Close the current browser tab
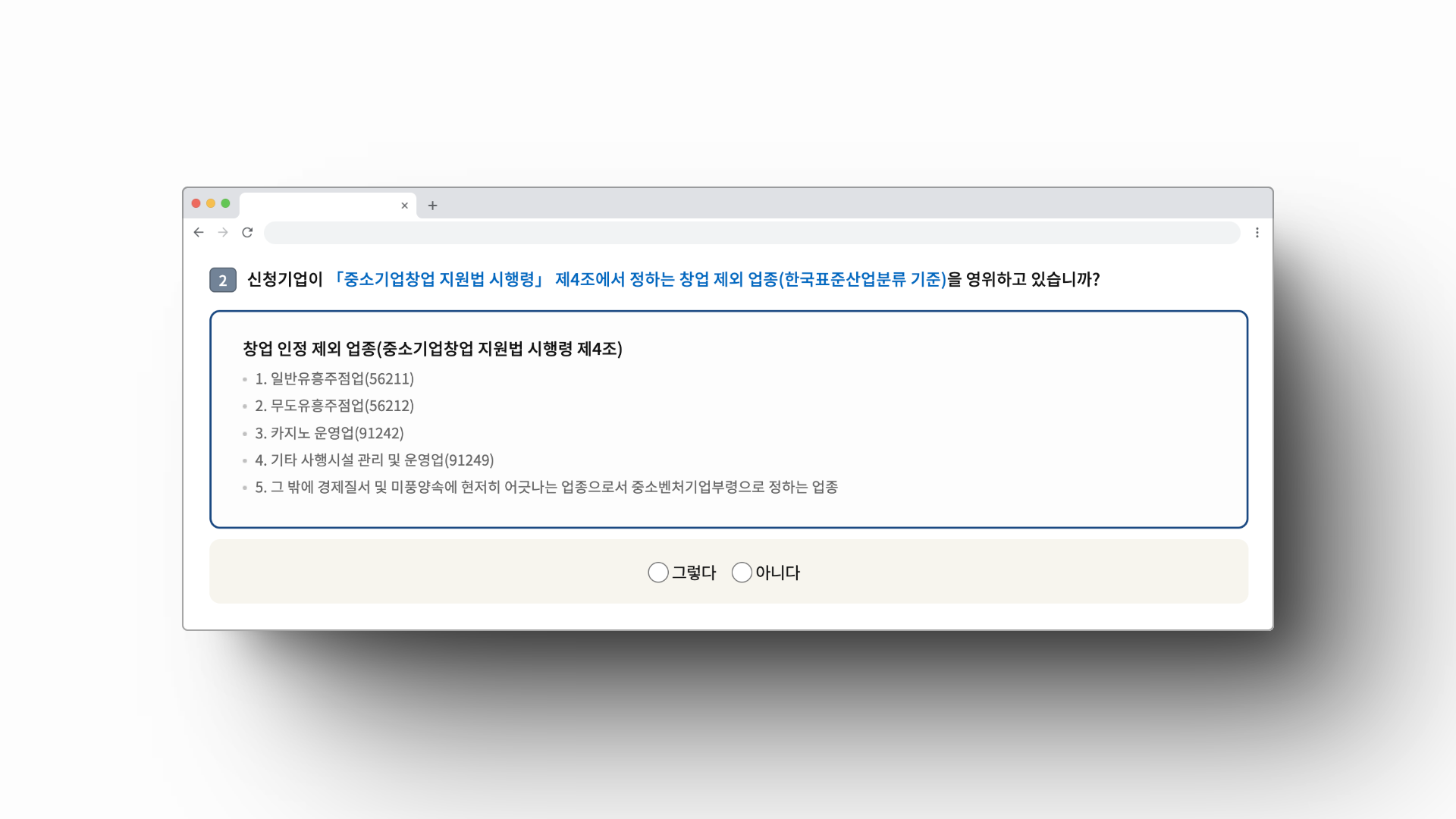1456x819 pixels. [404, 206]
